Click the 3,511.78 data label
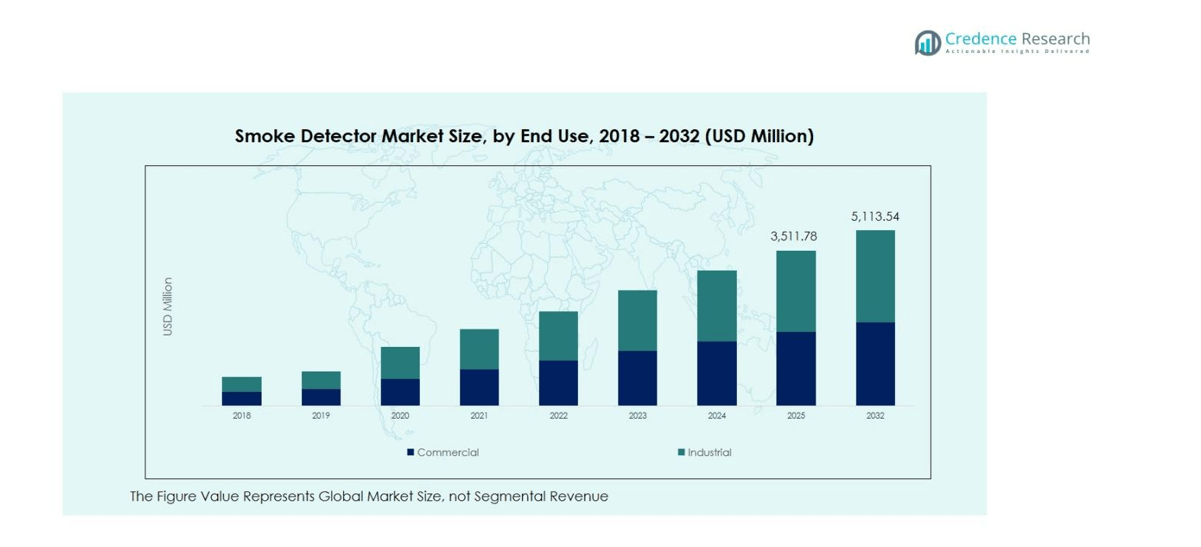The height and width of the screenshot is (547, 1201). click(795, 236)
